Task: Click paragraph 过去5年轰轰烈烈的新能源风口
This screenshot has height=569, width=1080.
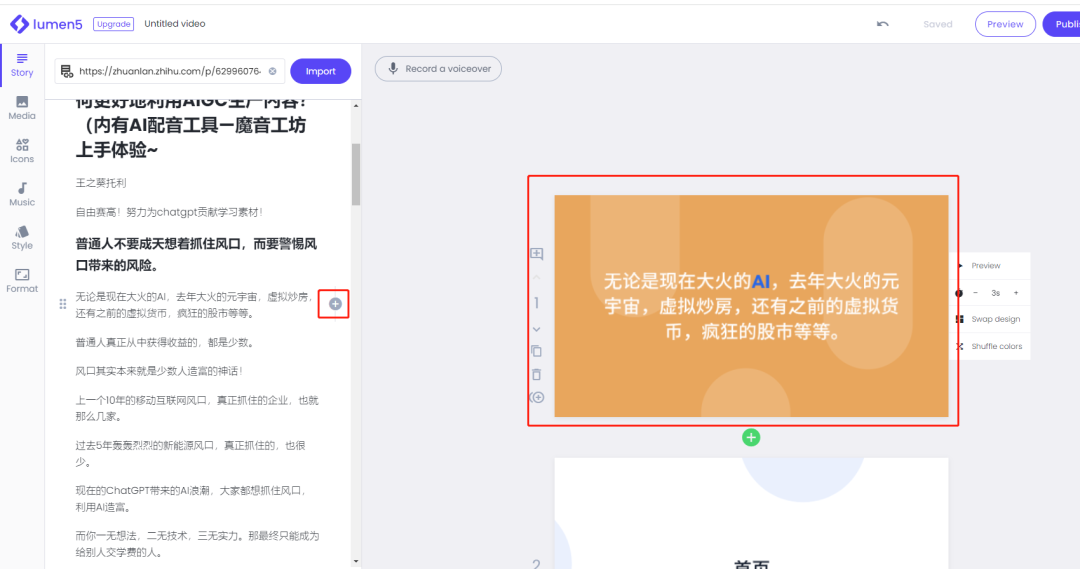Action: (x=190, y=454)
